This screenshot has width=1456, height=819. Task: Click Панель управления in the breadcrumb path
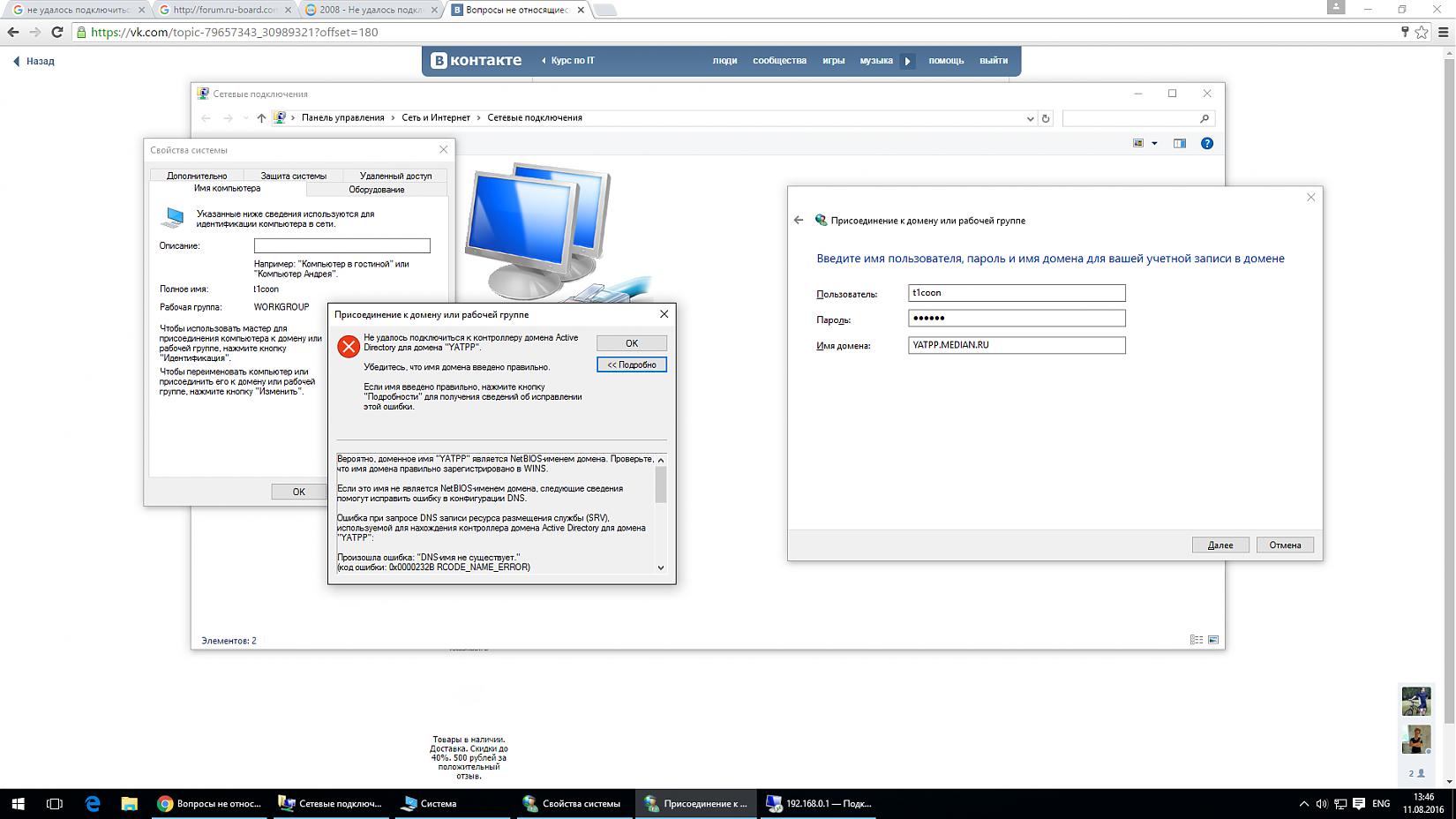coord(343,117)
